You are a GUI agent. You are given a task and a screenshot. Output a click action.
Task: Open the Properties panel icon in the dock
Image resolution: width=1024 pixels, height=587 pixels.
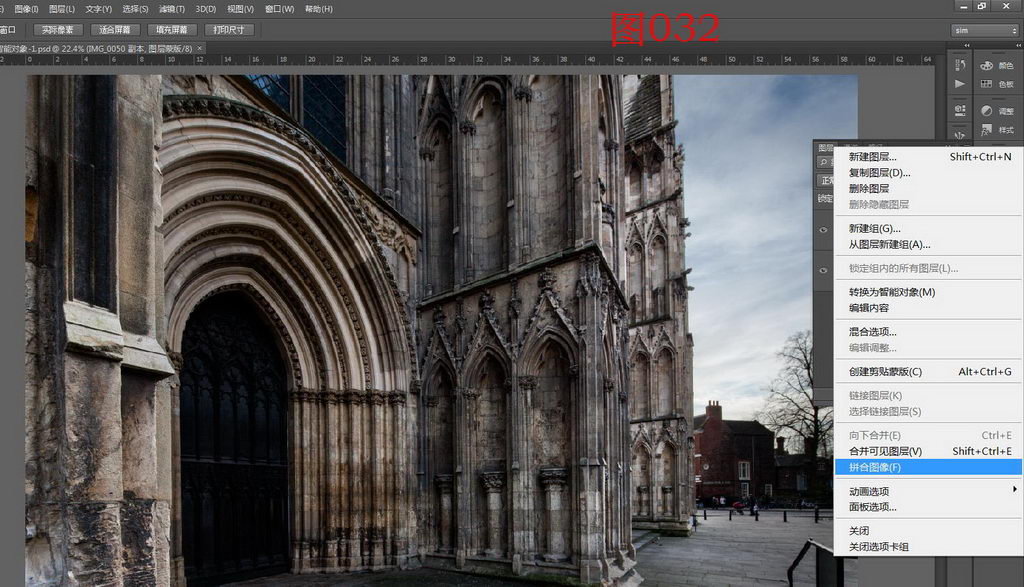tap(960, 110)
